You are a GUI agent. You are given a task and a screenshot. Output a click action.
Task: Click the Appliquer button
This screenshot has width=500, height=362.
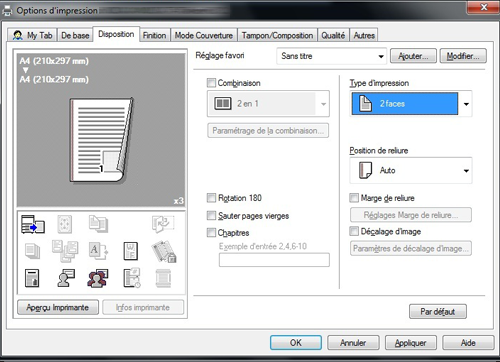point(411,342)
